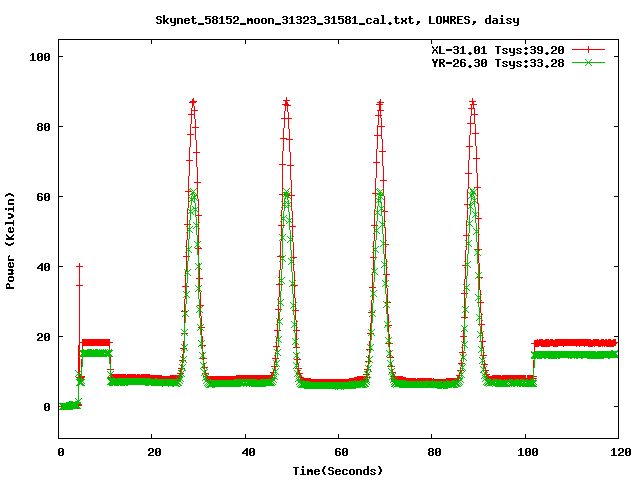640x480 pixels.
Task: Click the green legend line sample
Action: point(588,62)
